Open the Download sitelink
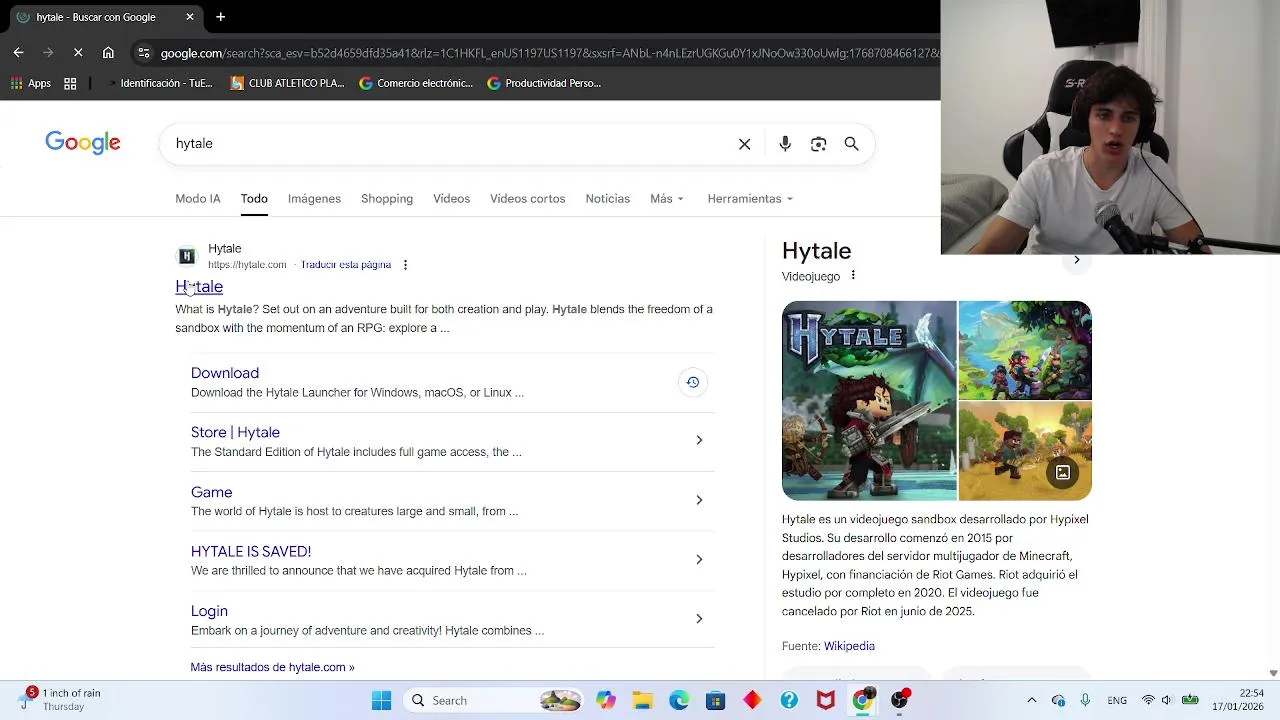This screenshot has height=720, width=1280. tap(225, 373)
